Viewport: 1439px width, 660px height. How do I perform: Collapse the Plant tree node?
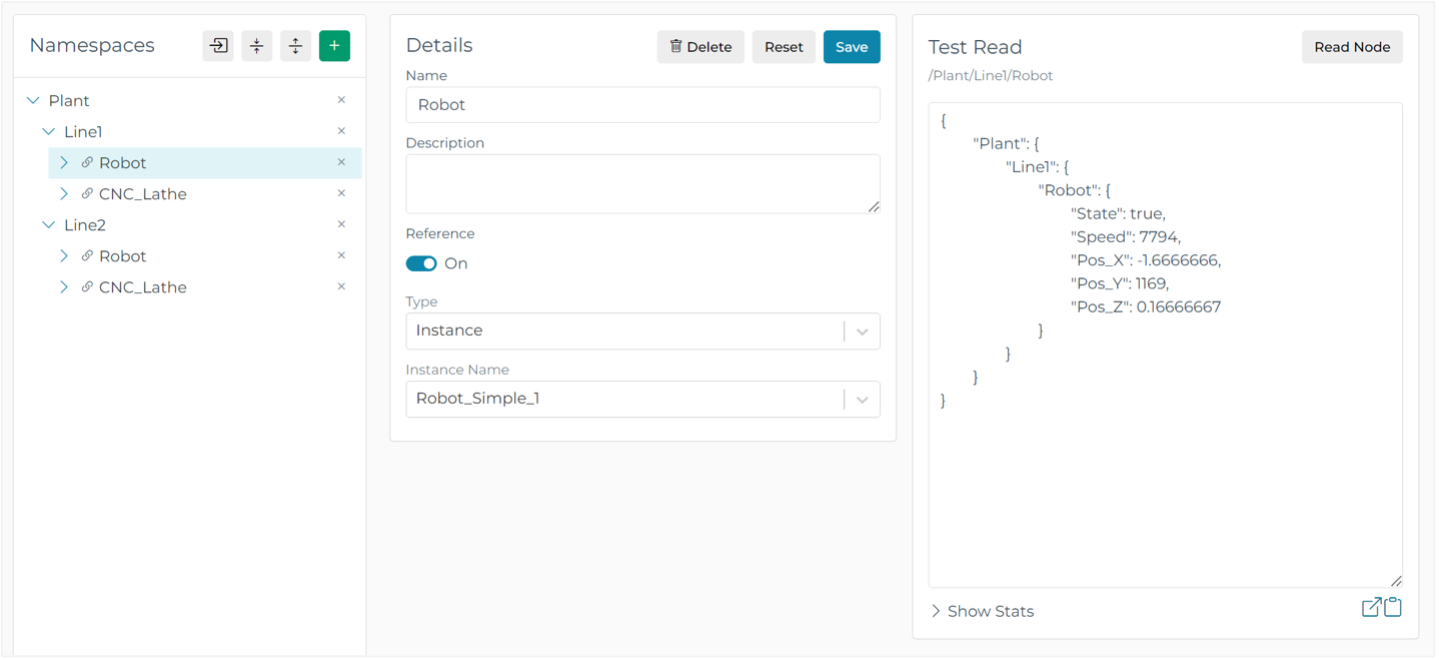coord(33,101)
